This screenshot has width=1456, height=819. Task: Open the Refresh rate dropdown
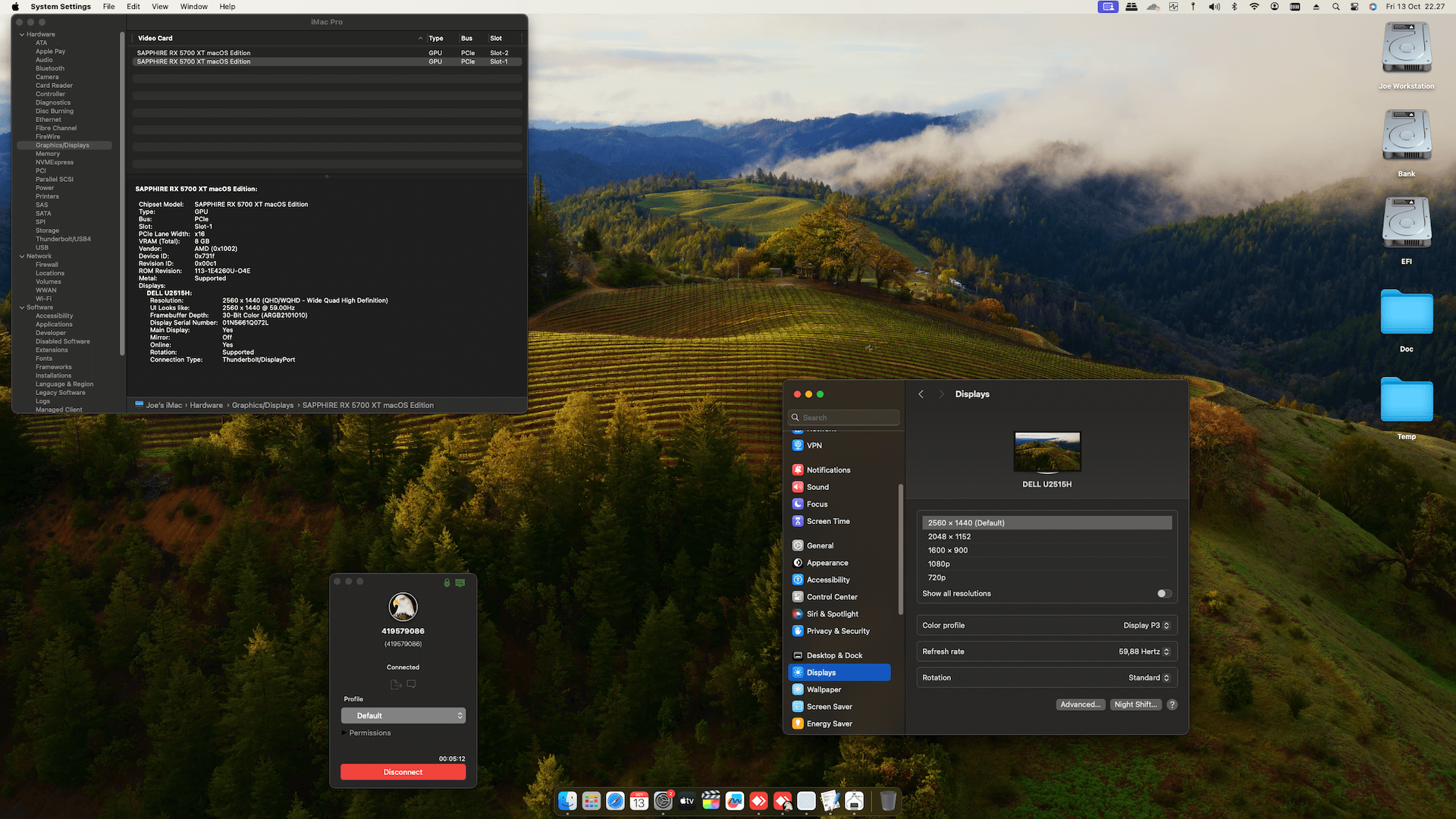pos(1144,651)
